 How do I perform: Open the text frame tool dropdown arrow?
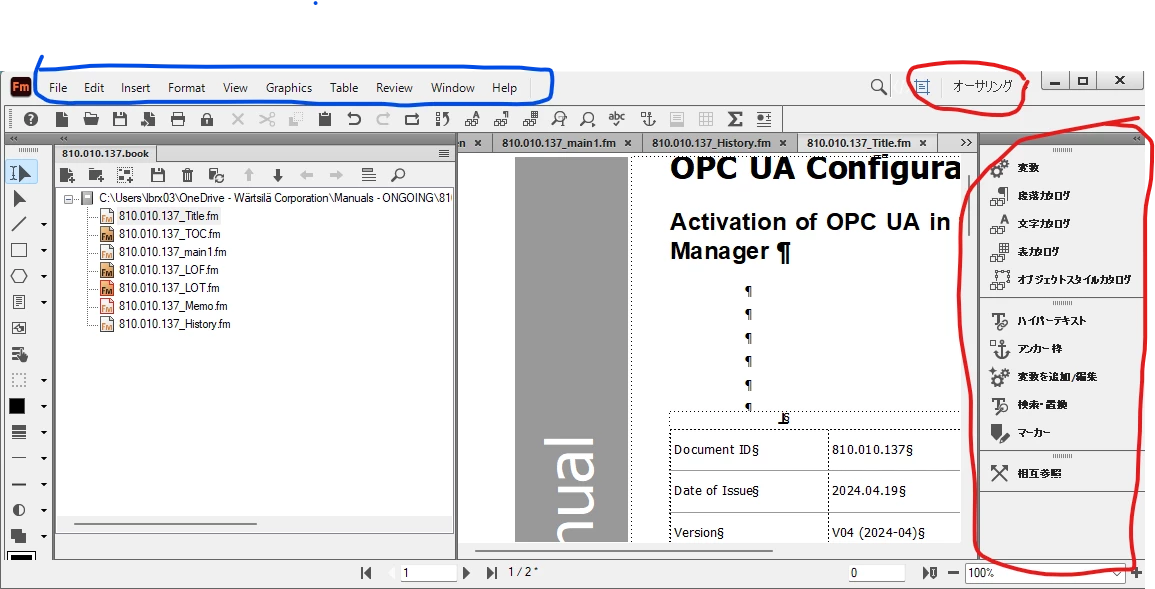[x=43, y=302]
